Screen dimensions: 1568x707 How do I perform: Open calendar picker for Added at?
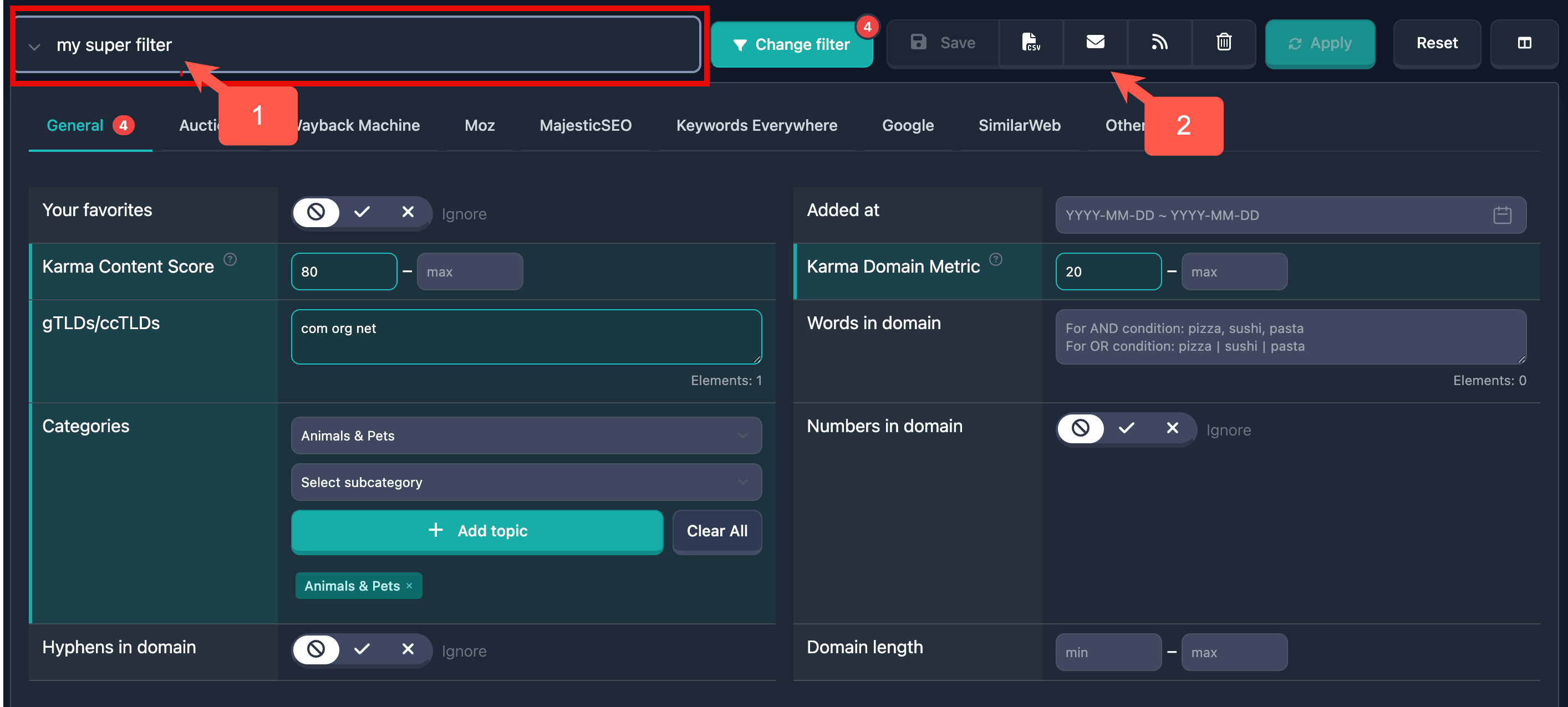[x=1502, y=215]
